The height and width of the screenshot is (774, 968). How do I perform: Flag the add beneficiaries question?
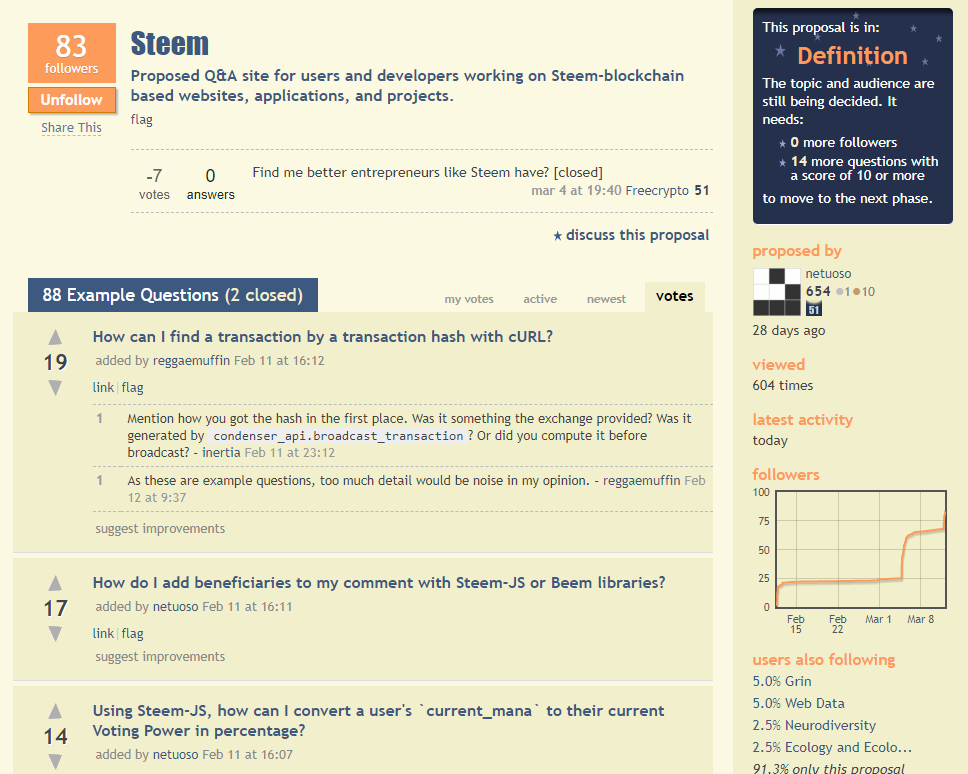132,633
